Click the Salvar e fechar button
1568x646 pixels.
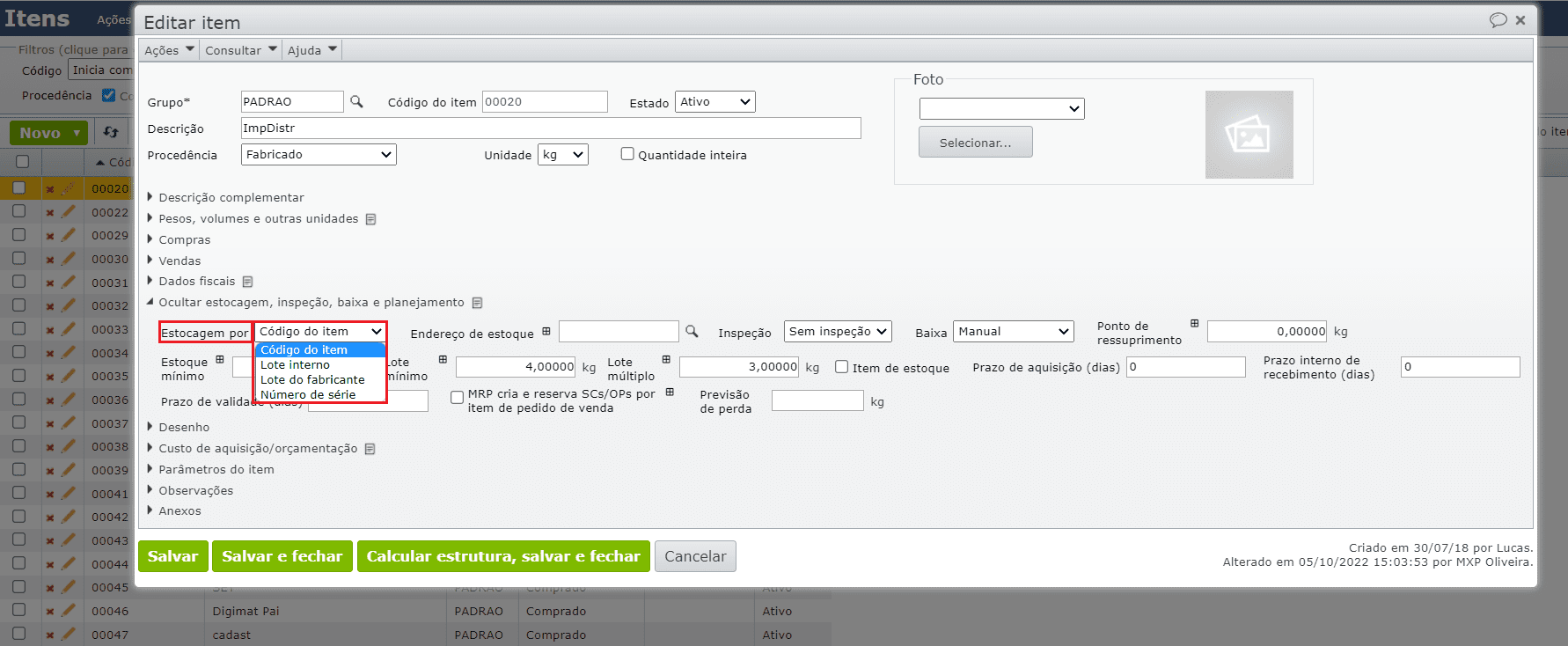pyautogui.click(x=282, y=556)
